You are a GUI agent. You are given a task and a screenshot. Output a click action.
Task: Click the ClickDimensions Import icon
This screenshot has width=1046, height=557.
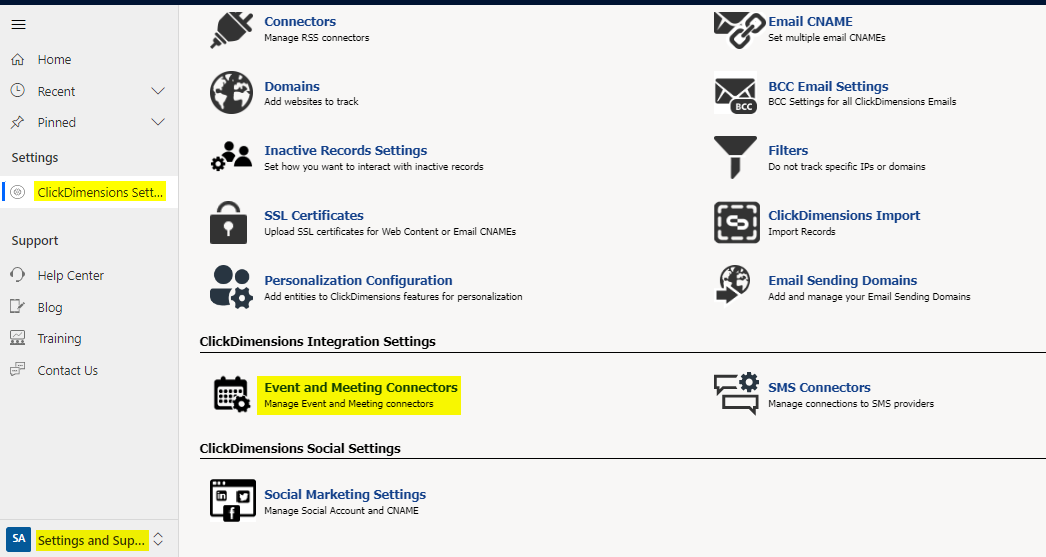[x=737, y=222]
